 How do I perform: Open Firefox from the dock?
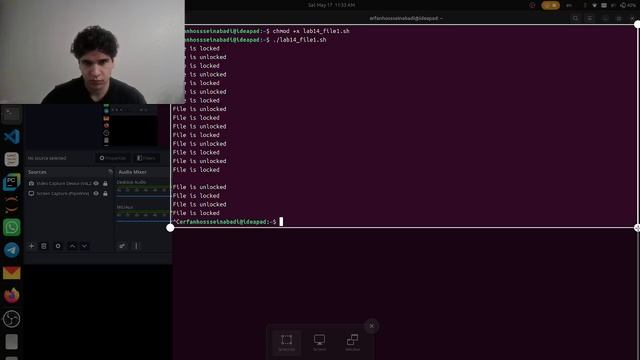click(x=11, y=296)
